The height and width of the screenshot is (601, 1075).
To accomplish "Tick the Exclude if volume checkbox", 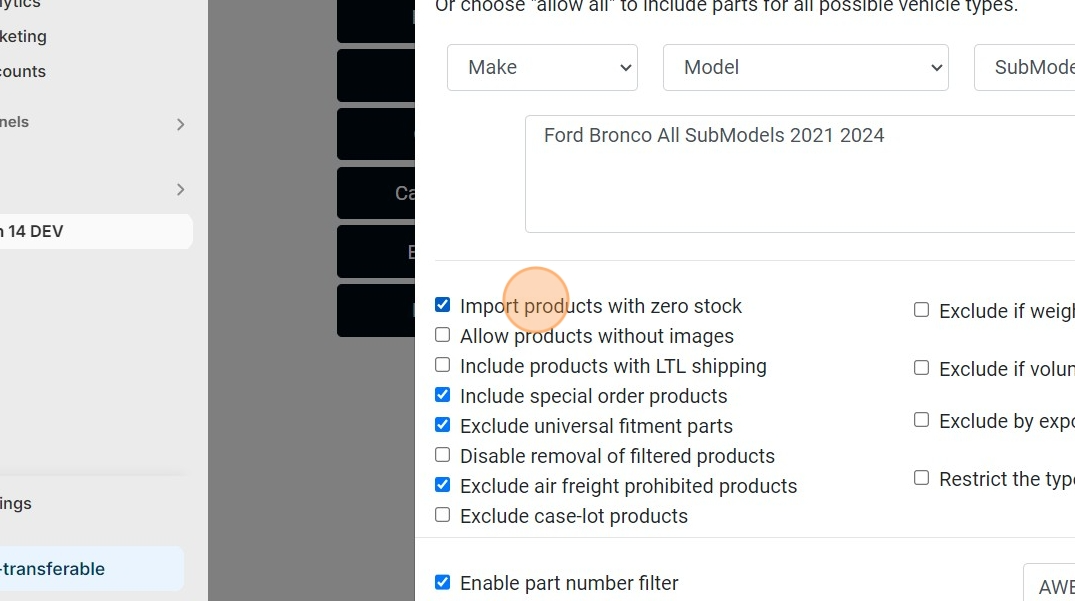I will tap(921, 368).
